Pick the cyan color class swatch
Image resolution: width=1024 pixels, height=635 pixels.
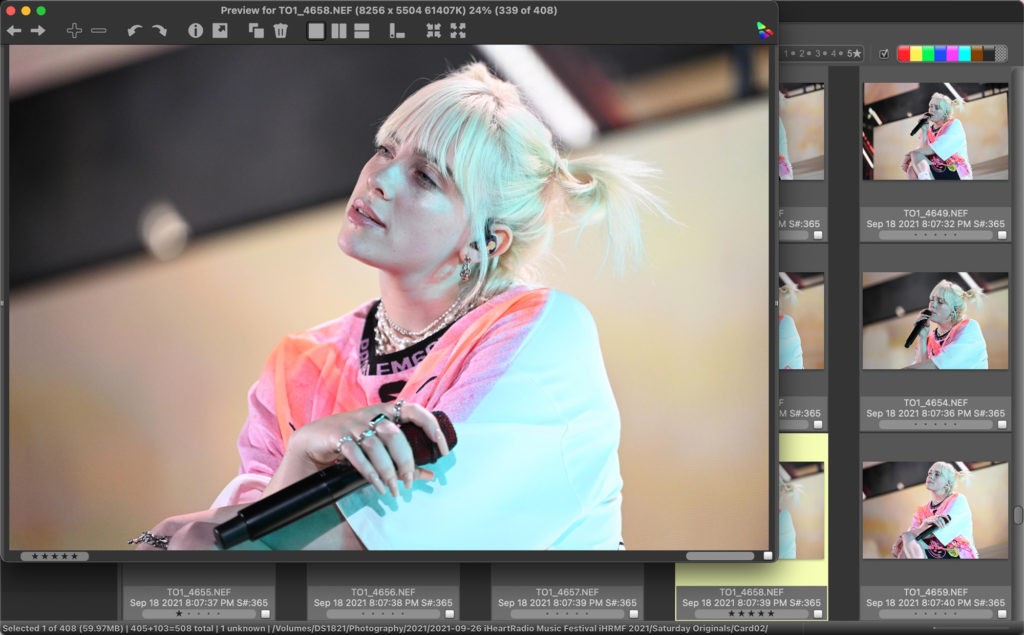964,54
